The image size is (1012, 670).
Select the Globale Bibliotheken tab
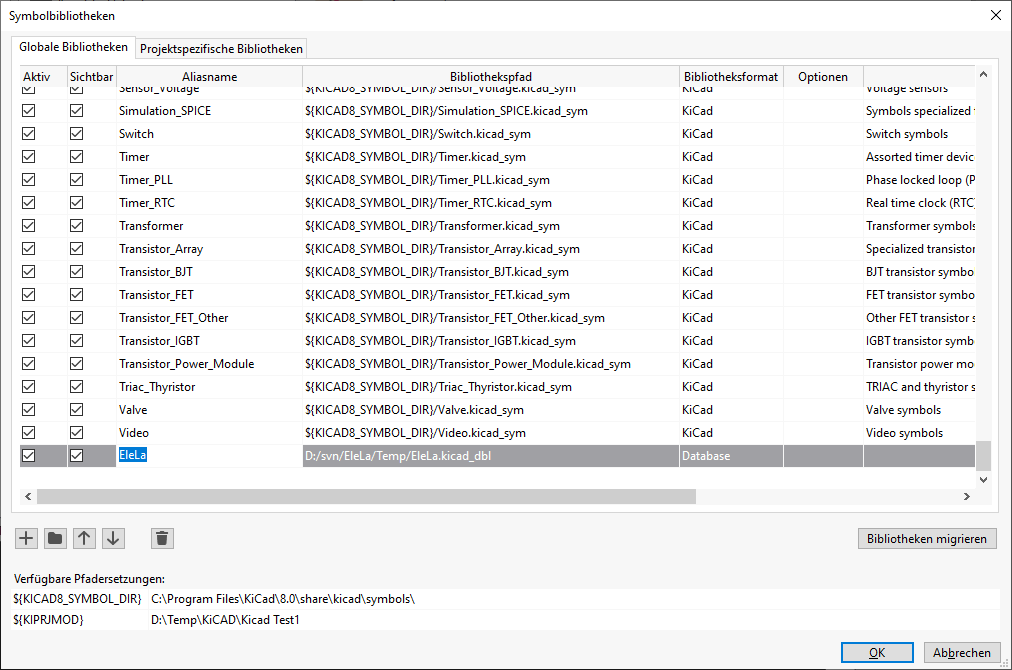[x=74, y=47]
